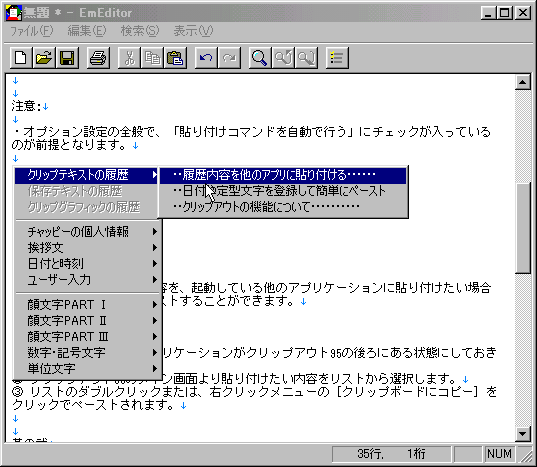The height and width of the screenshot is (467, 537).
Task: Cut selection with the scissors icon
Action: coord(129,58)
